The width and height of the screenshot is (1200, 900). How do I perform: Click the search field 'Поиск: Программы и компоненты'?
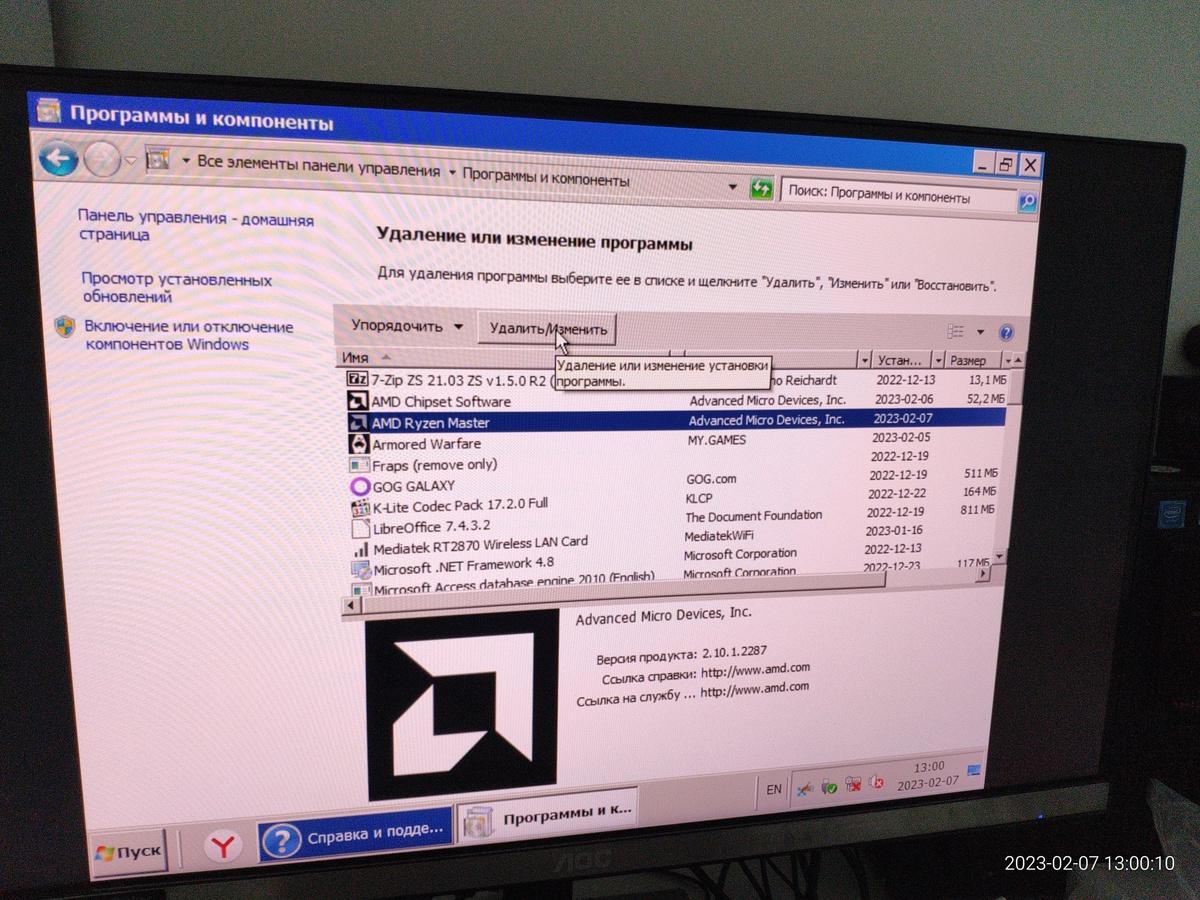(898, 194)
